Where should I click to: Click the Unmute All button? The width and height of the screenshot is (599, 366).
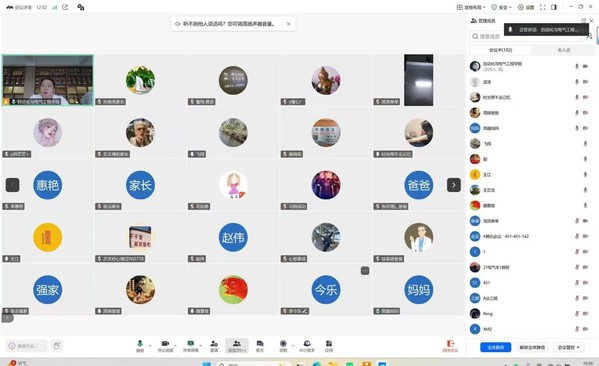[532, 347]
